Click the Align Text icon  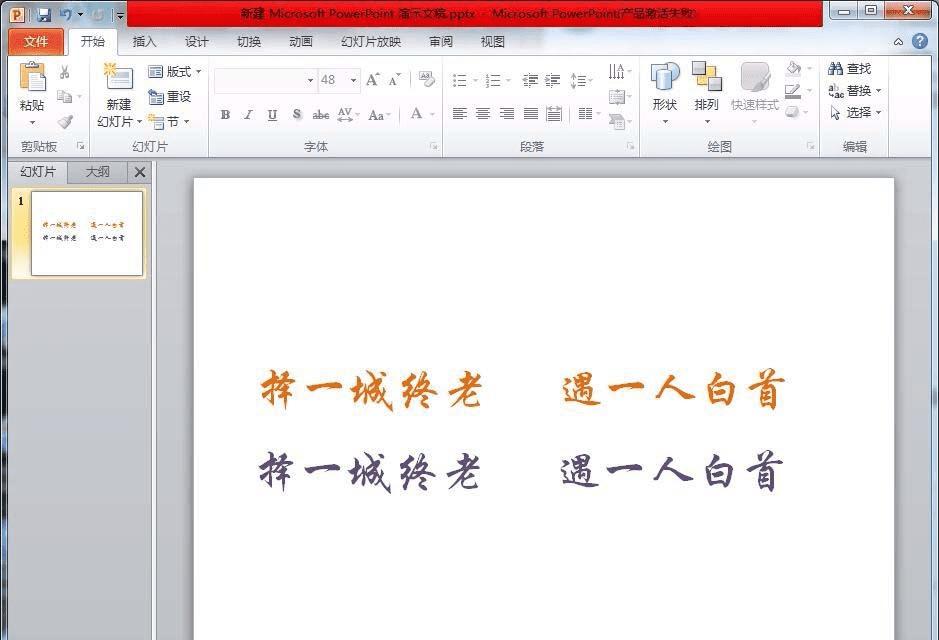(x=616, y=96)
